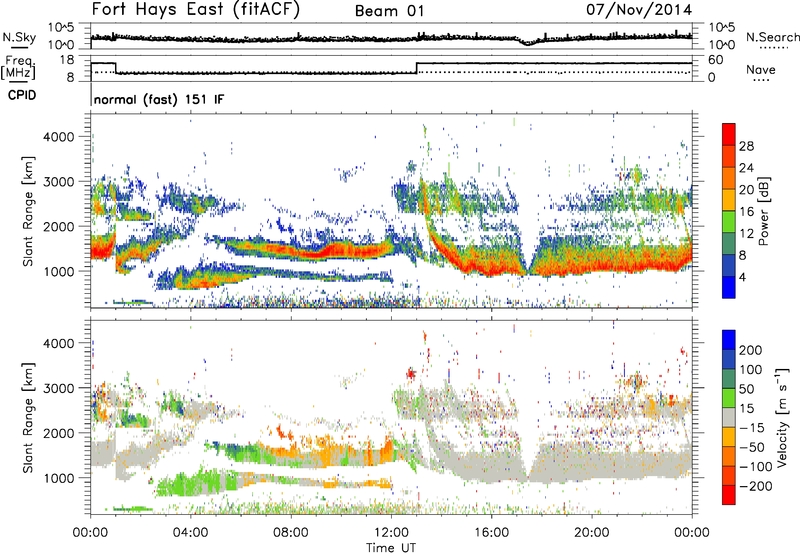Click the 'Time UT' axis label

(x=391, y=547)
